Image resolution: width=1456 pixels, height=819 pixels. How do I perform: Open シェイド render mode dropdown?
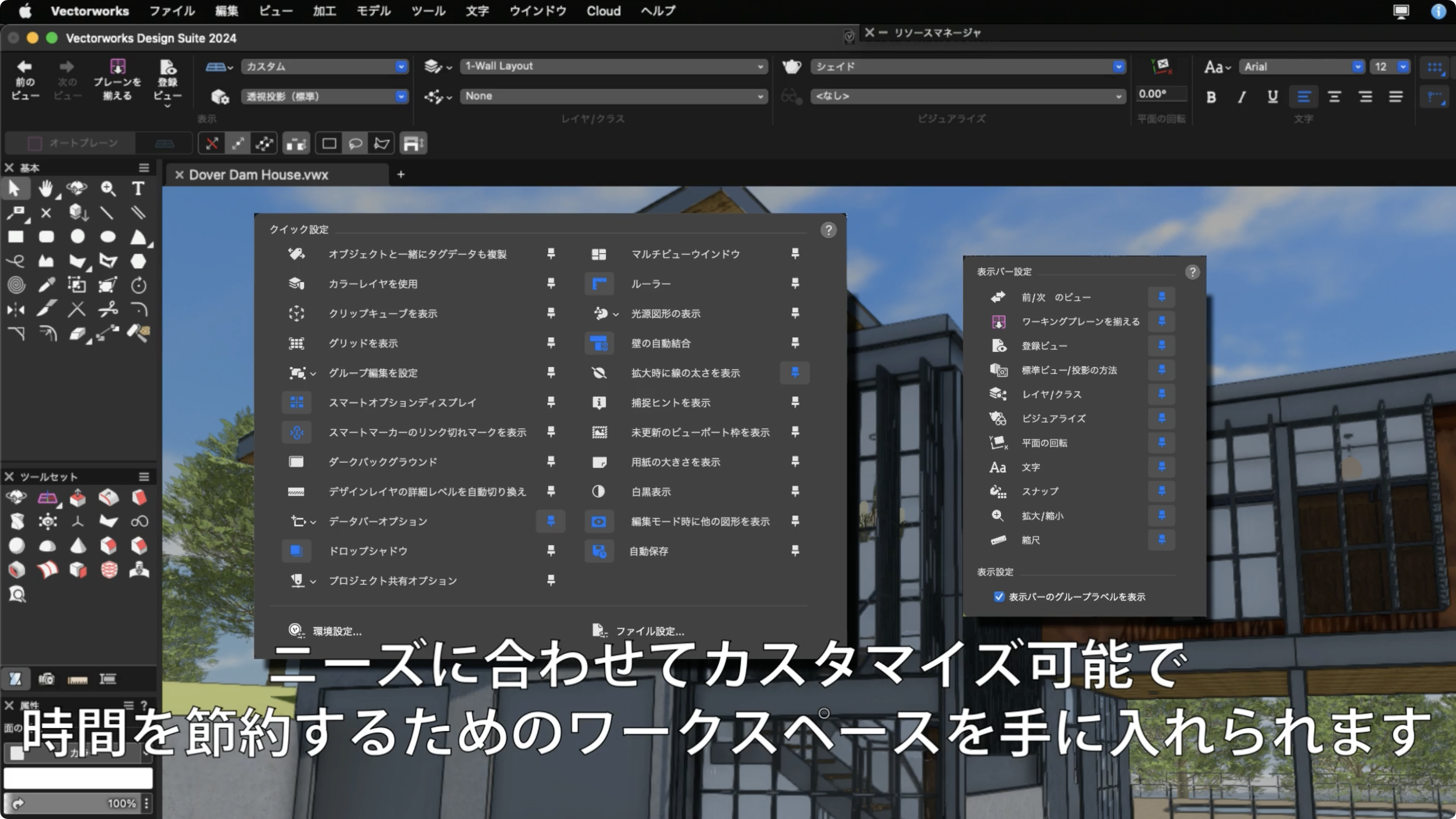click(x=968, y=67)
